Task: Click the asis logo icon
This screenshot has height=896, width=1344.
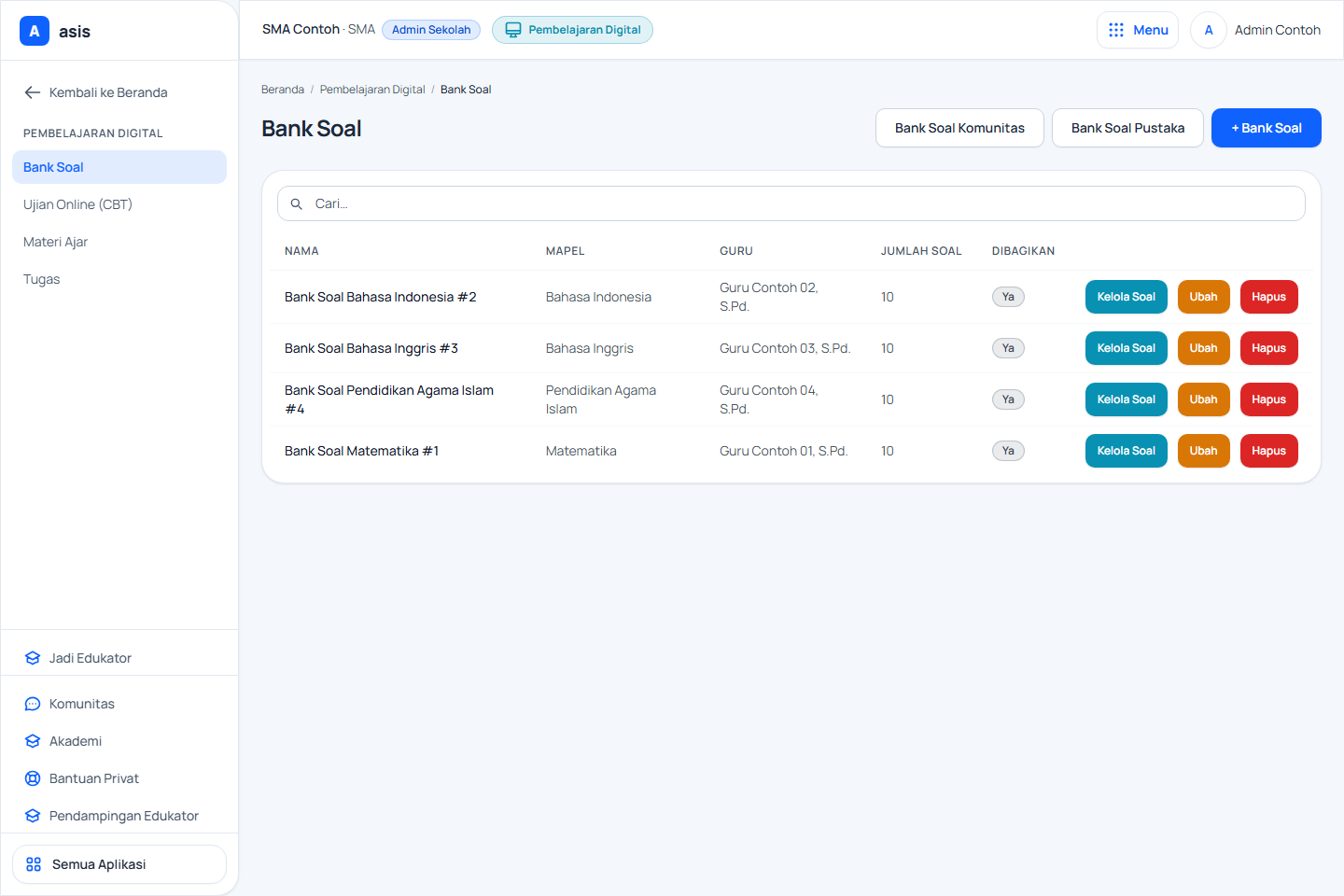Action: click(x=35, y=31)
